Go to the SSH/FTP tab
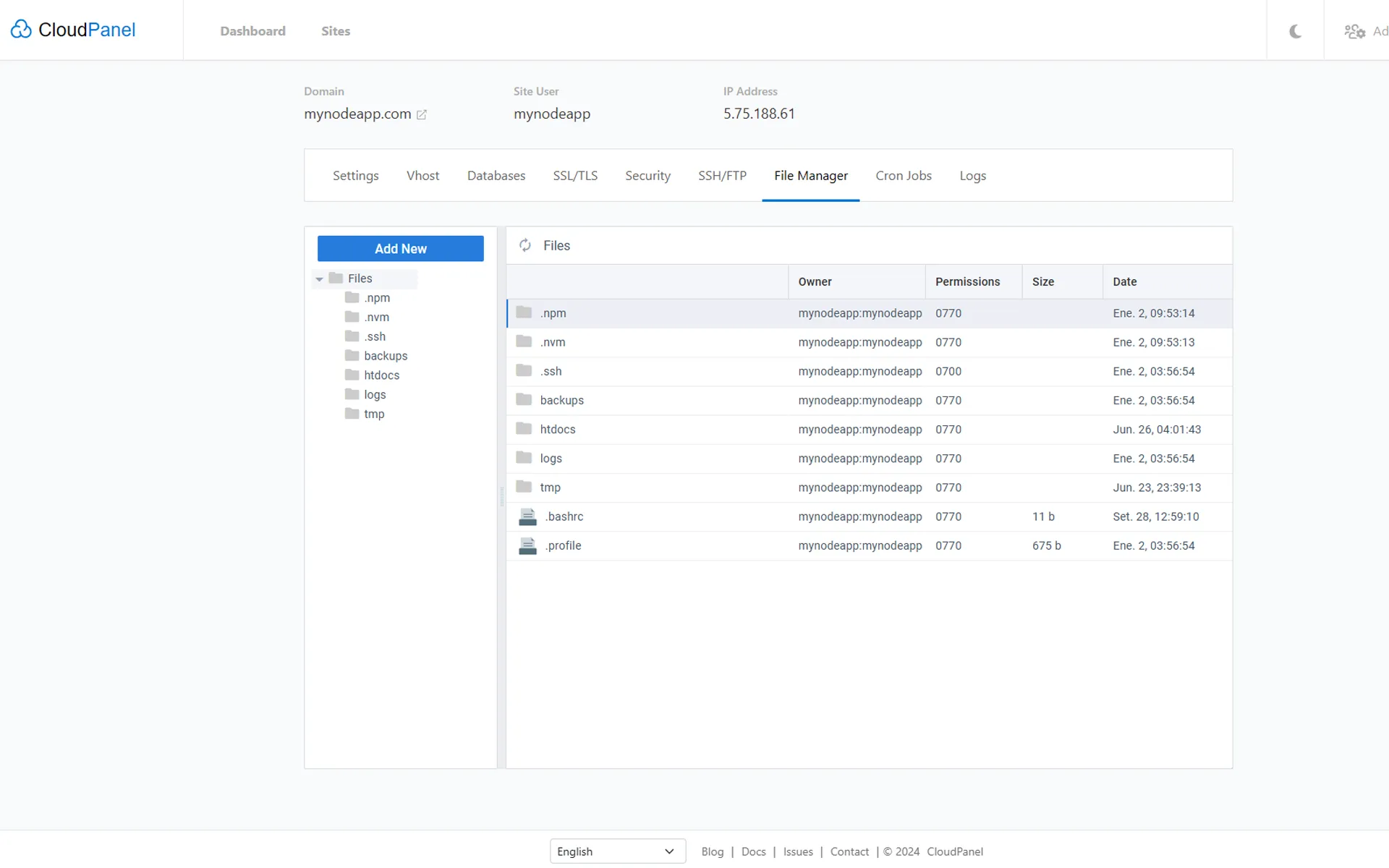1389x868 pixels. pos(722,176)
